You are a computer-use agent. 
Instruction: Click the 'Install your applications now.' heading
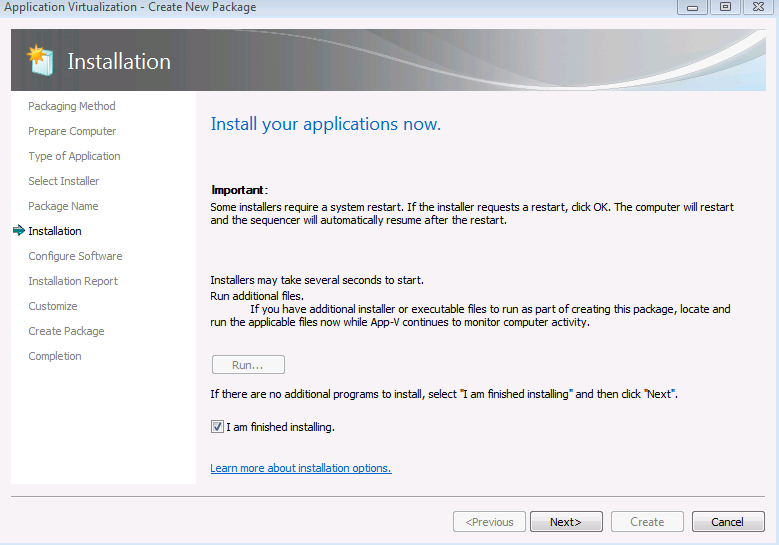325,124
